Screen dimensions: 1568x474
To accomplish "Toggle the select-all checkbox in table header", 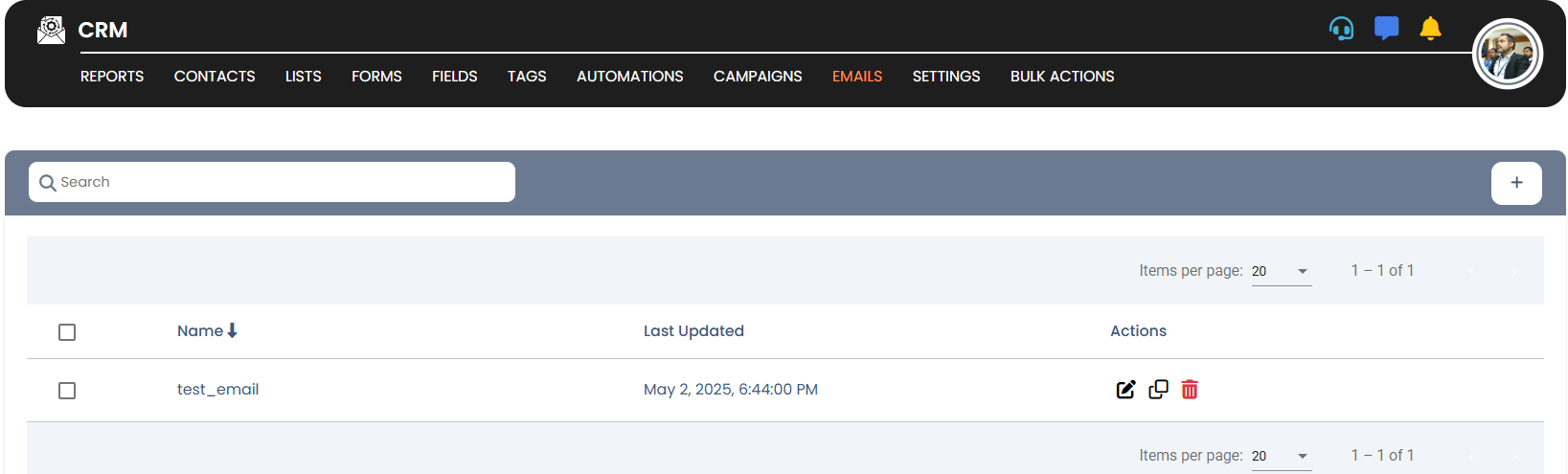I will (67, 332).
